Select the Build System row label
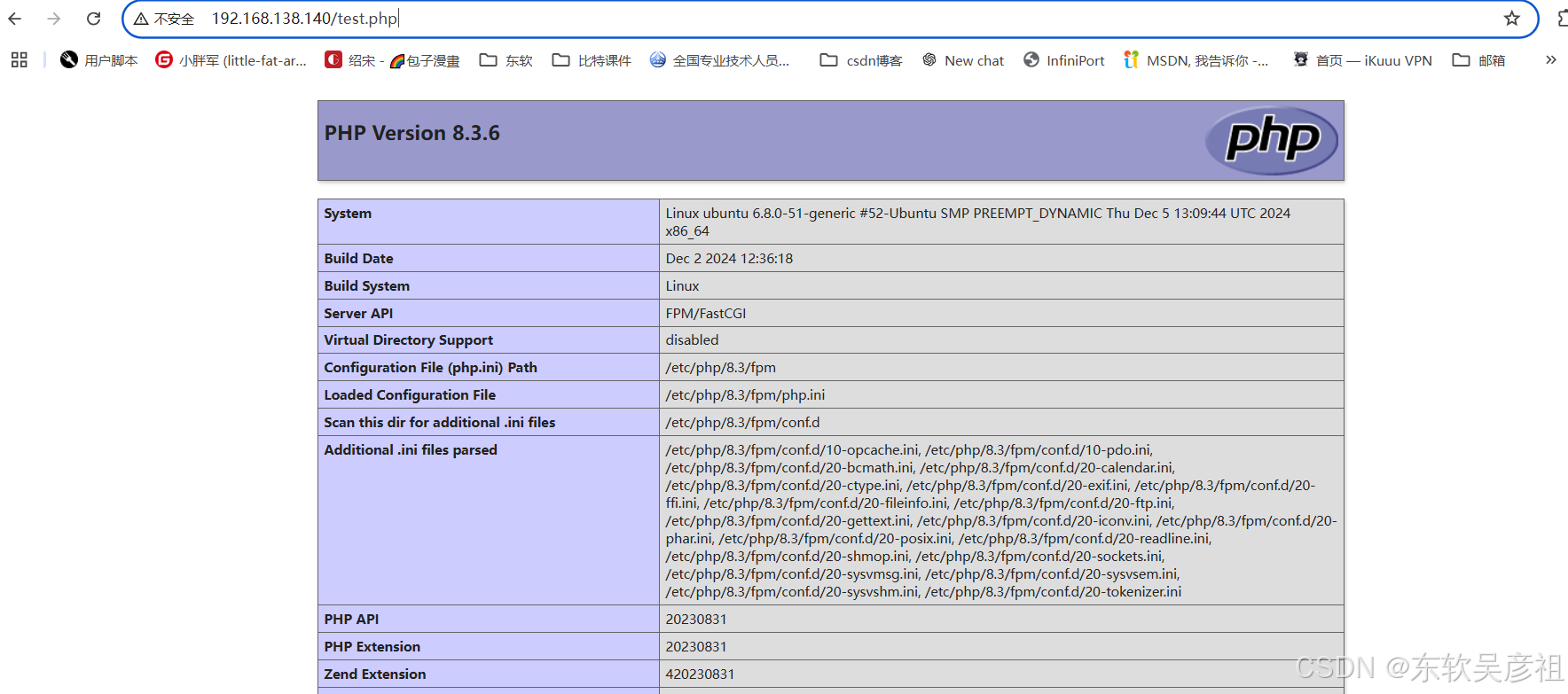The height and width of the screenshot is (694, 1568). [x=366, y=286]
